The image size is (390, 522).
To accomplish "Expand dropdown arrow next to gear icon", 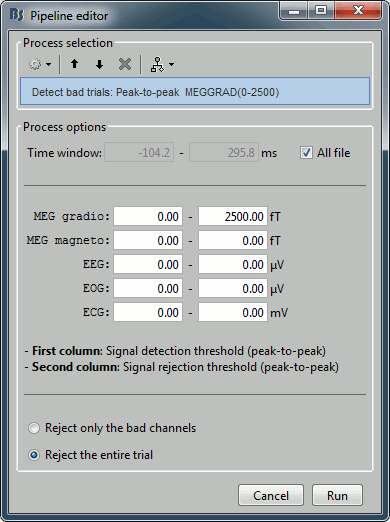I will (49, 64).
